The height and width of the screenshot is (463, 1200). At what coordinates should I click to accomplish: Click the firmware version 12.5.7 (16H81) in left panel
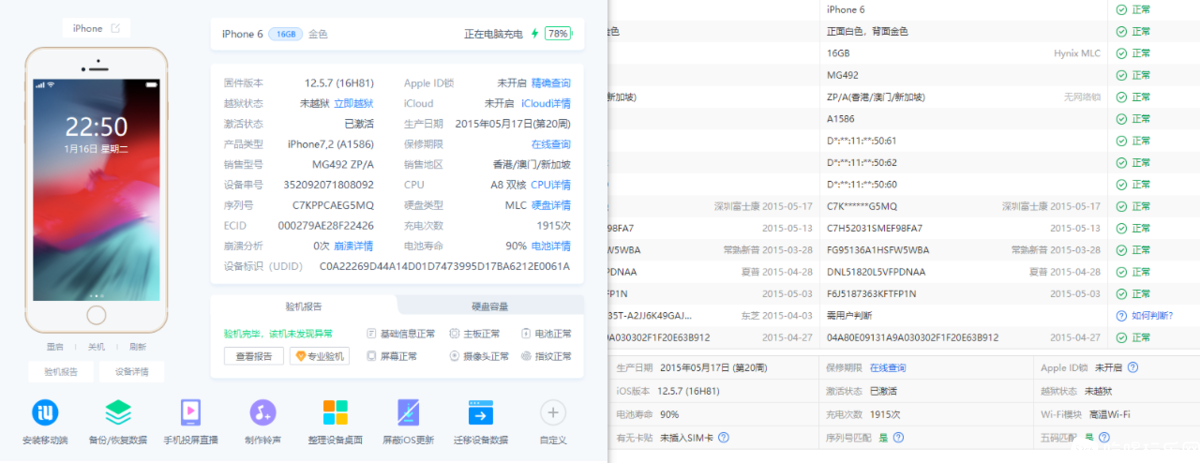click(x=339, y=83)
